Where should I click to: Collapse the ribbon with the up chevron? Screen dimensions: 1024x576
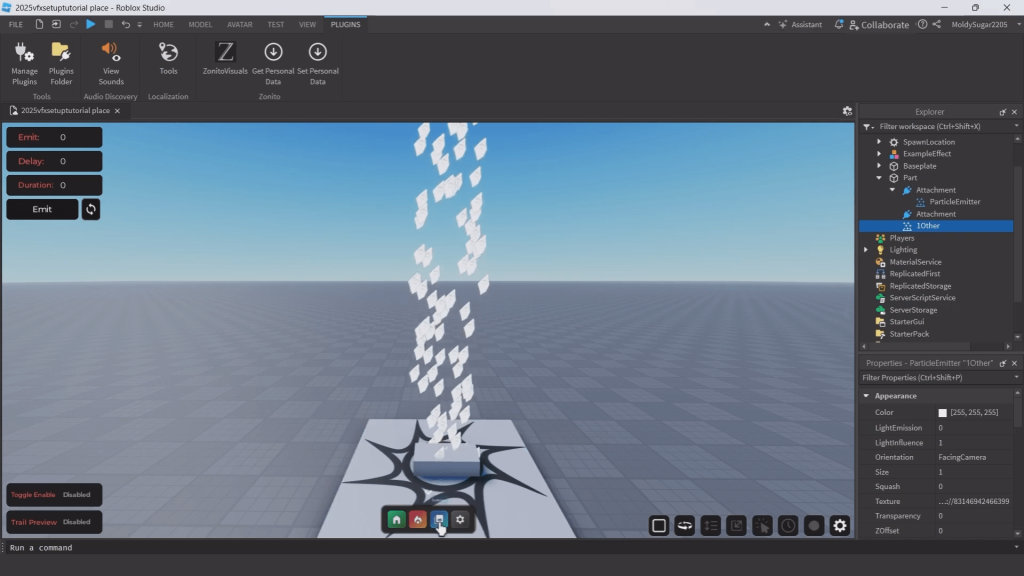point(767,24)
